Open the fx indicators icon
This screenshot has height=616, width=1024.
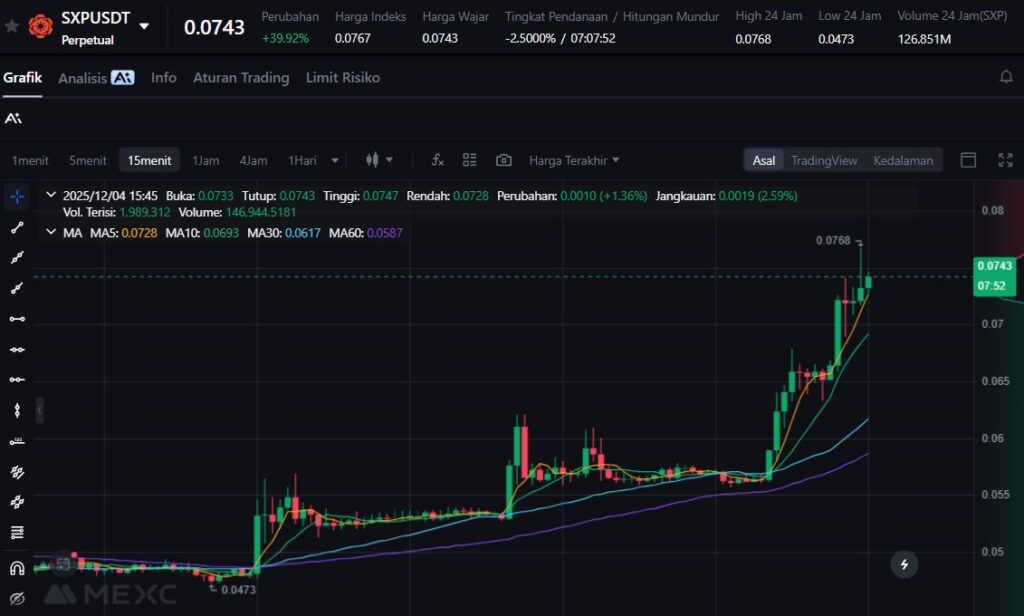(437, 160)
